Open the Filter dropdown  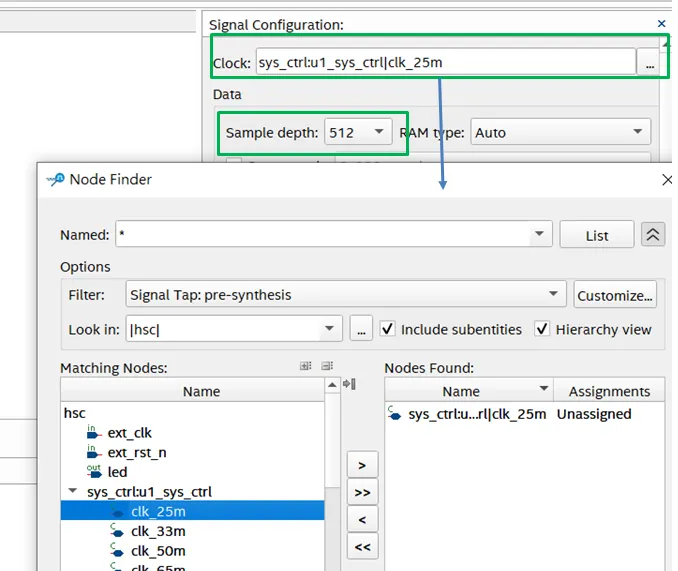click(x=346, y=294)
